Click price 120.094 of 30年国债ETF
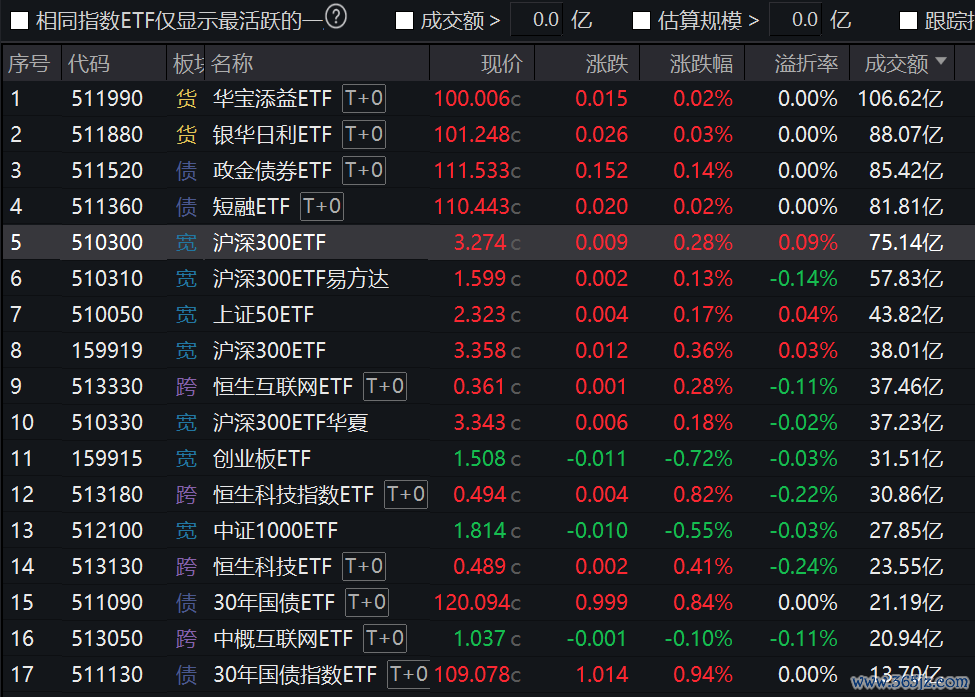The width and height of the screenshot is (975, 697). 472,603
